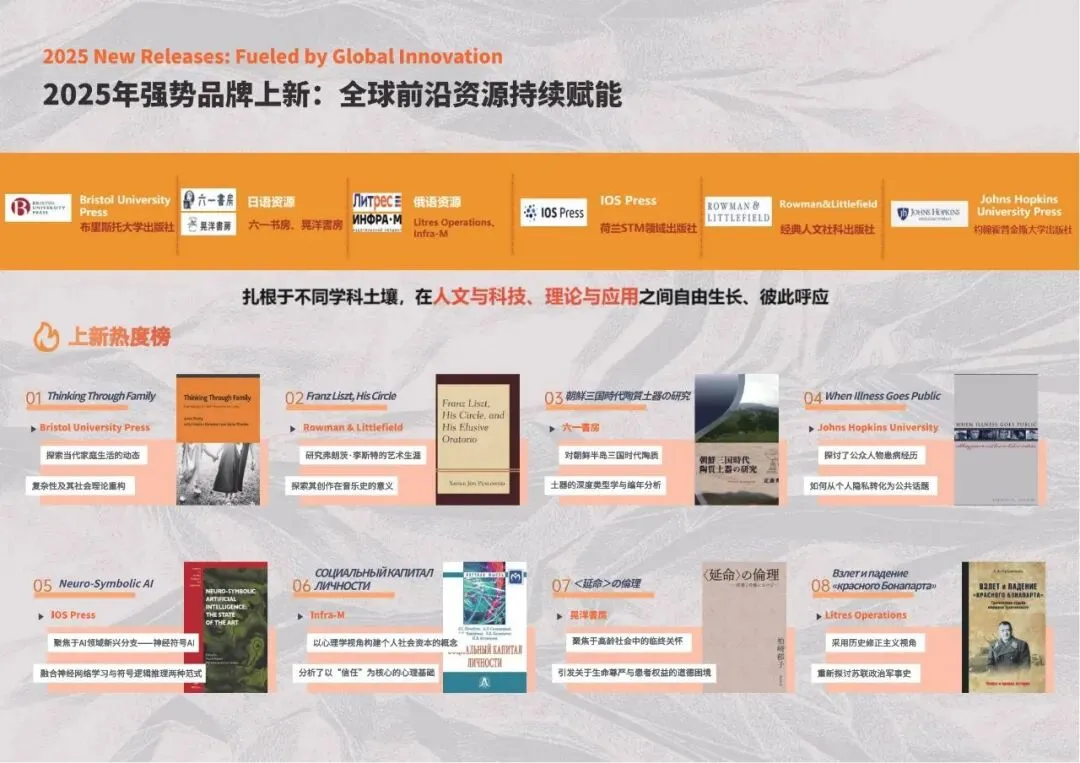Click the '上新热度榜' section heading
1080x763 pixels.
[x=119, y=337]
